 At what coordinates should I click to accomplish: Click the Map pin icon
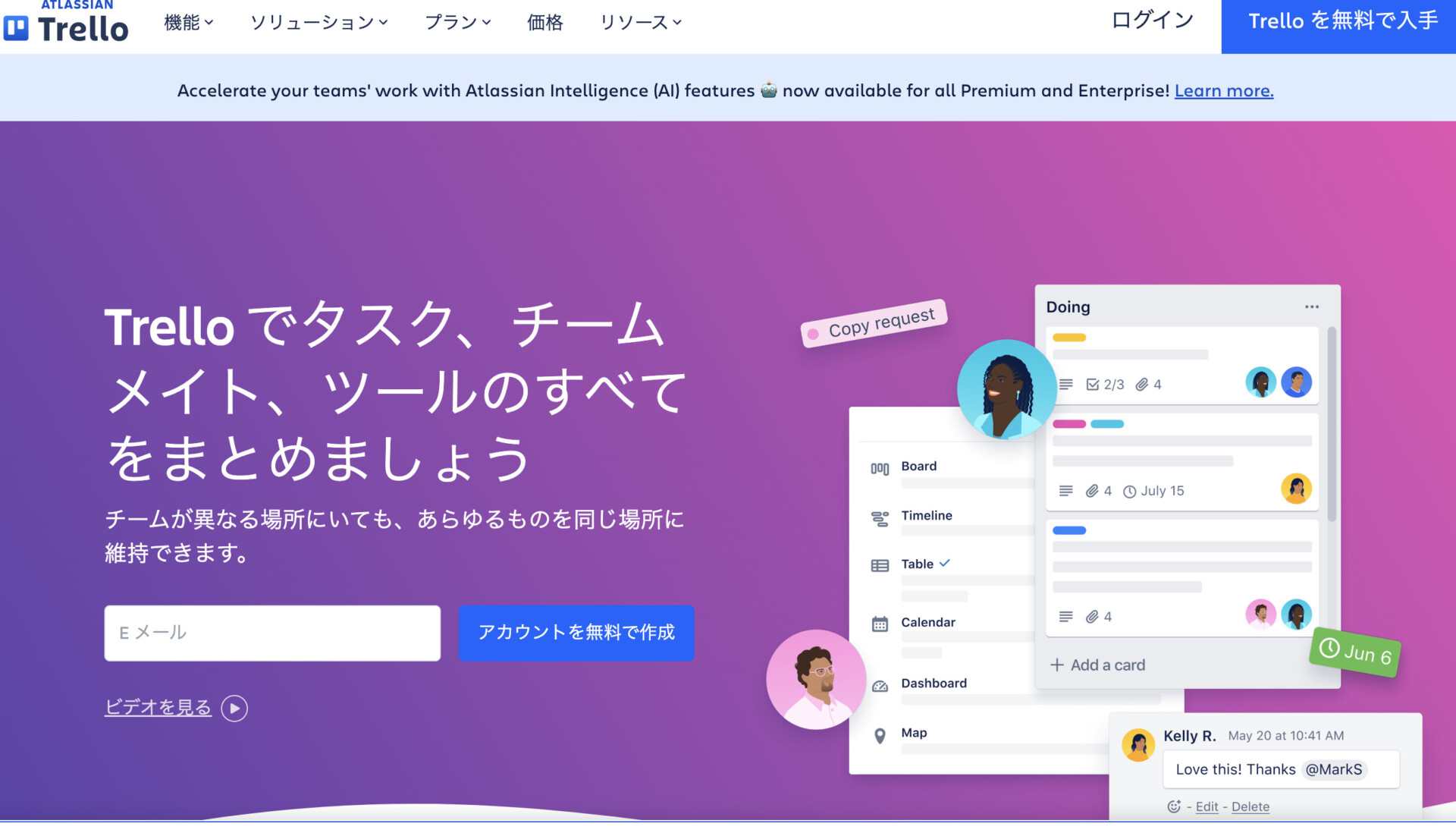880,736
